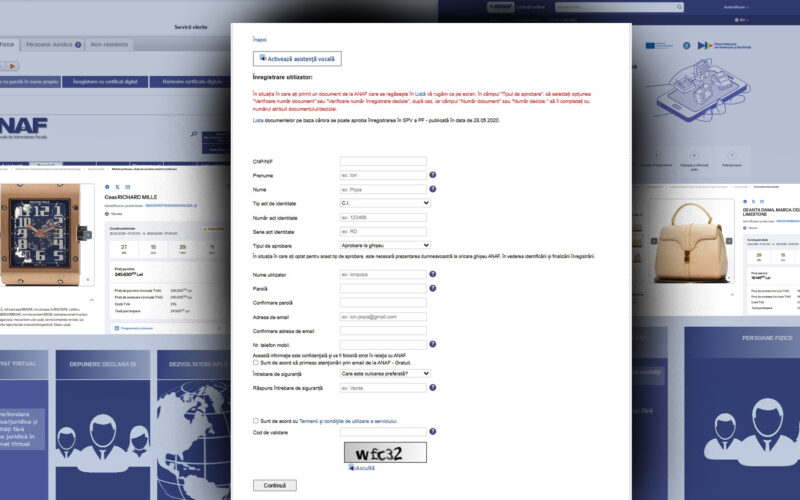Open Tip act de identitate dropdown
This screenshot has height=500, width=800.
385,202
